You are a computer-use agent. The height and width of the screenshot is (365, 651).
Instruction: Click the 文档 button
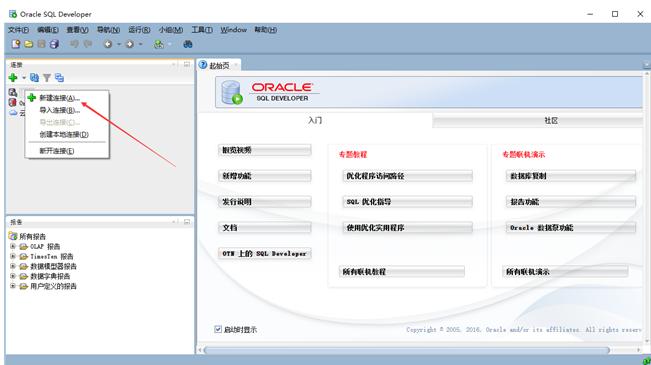pyautogui.click(x=264, y=228)
